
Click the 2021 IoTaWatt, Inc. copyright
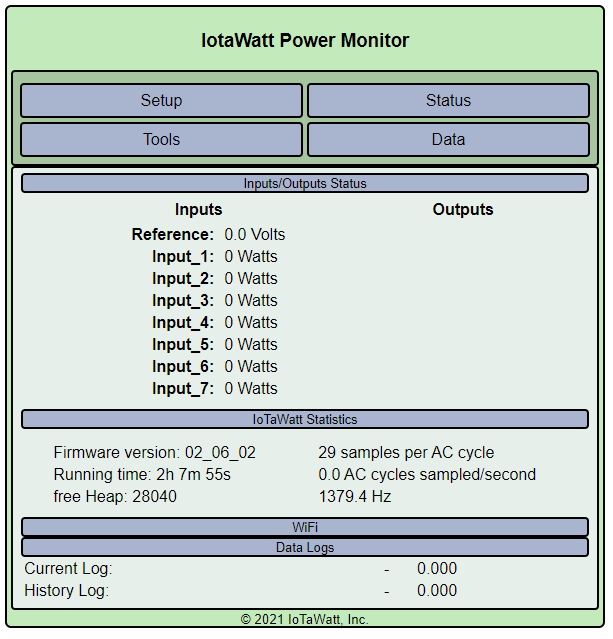click(304, 620)
